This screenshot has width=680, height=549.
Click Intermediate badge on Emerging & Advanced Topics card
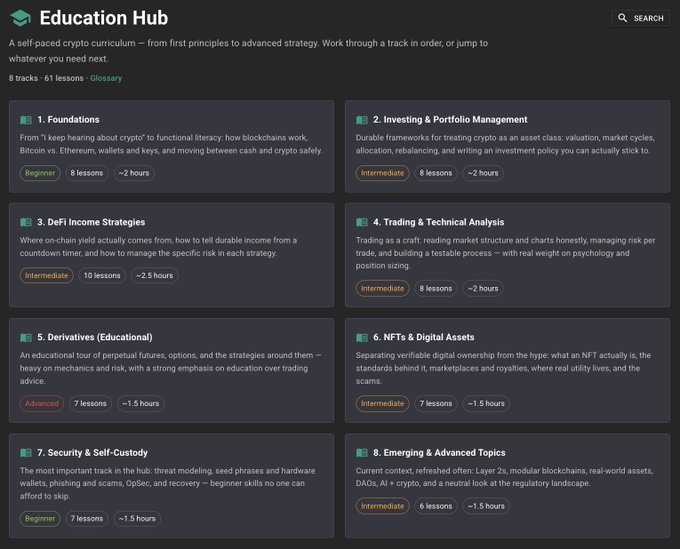(x=382, y=506)
